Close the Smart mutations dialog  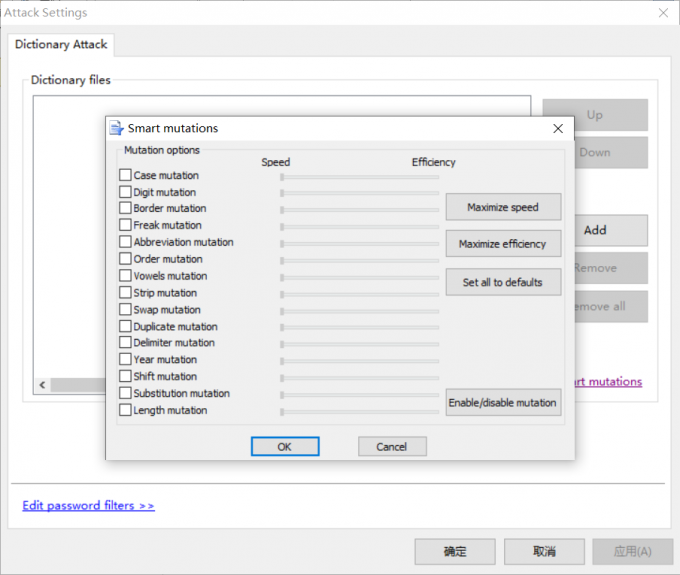[558, 128]
